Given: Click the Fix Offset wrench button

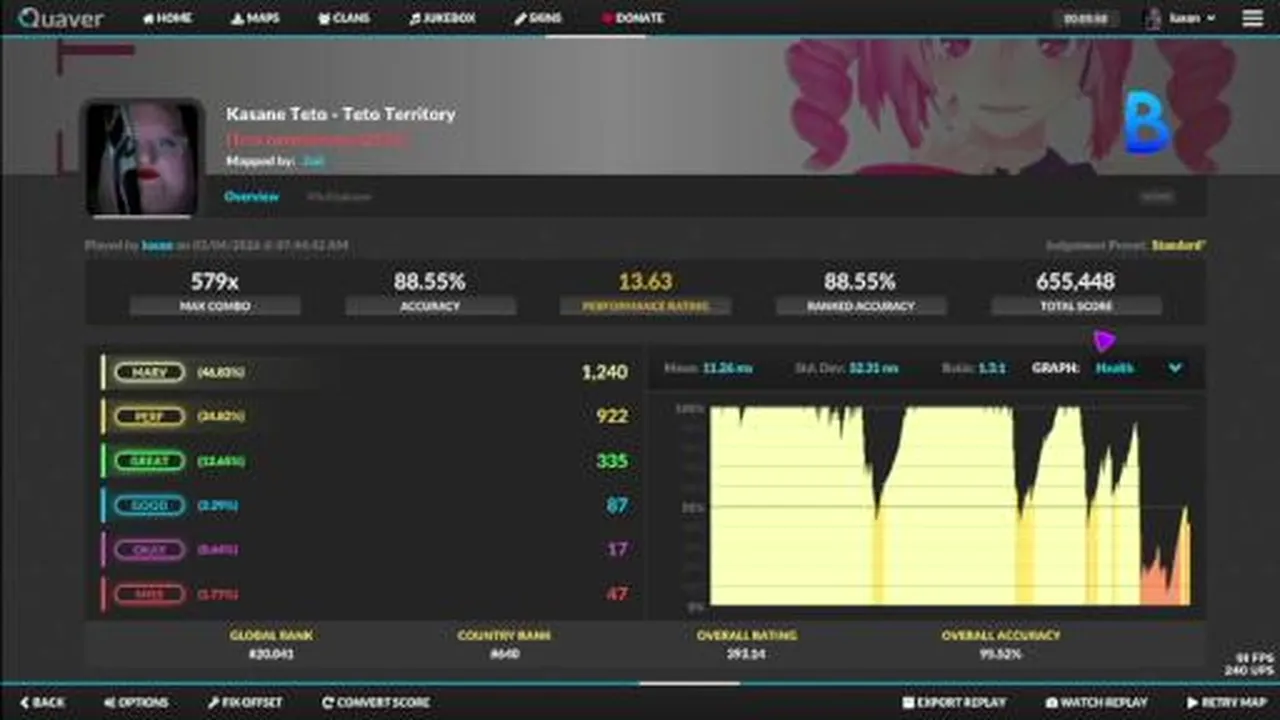Looking at the screenshot, I should click(245, 703).
